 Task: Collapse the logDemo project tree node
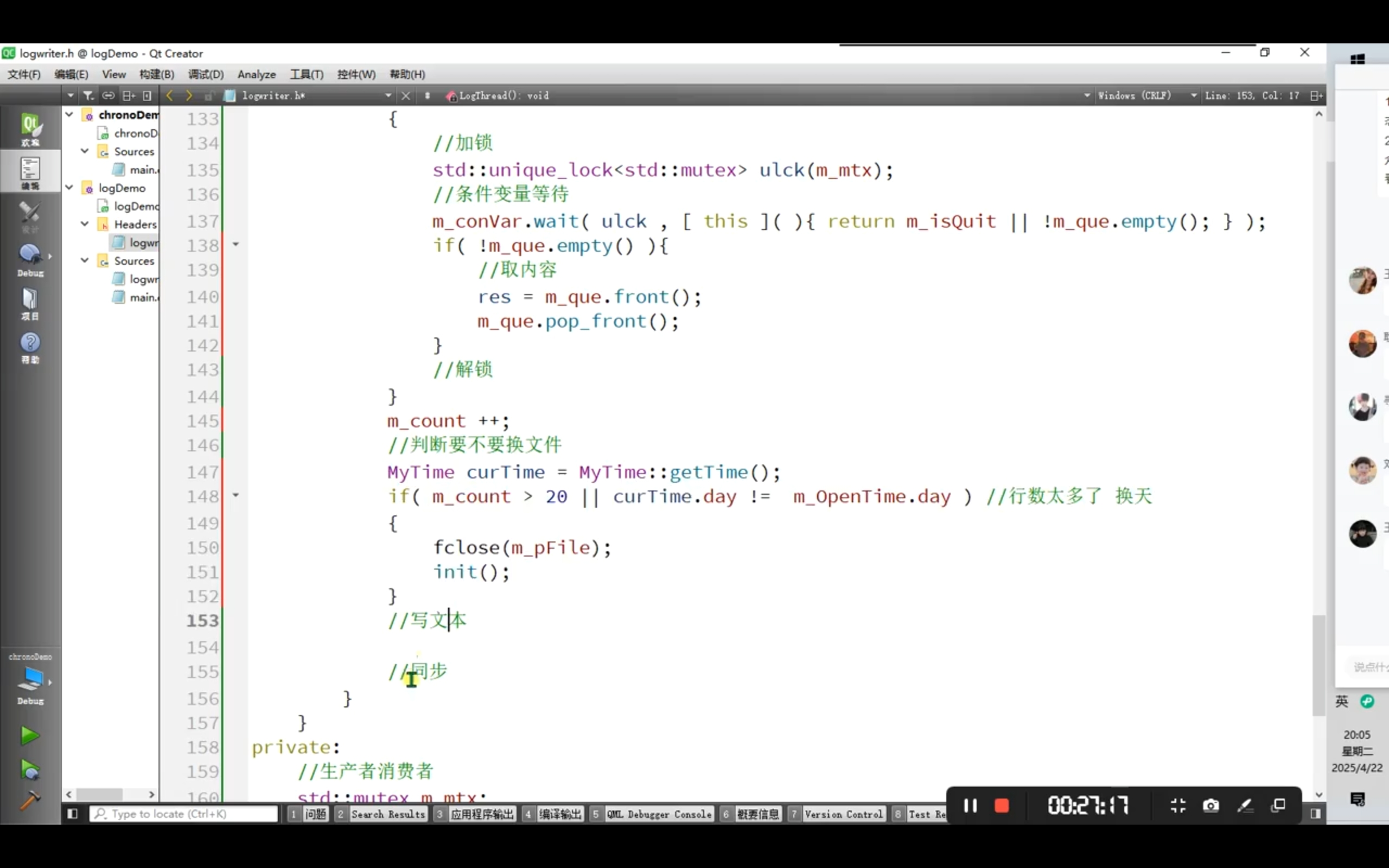69,188
